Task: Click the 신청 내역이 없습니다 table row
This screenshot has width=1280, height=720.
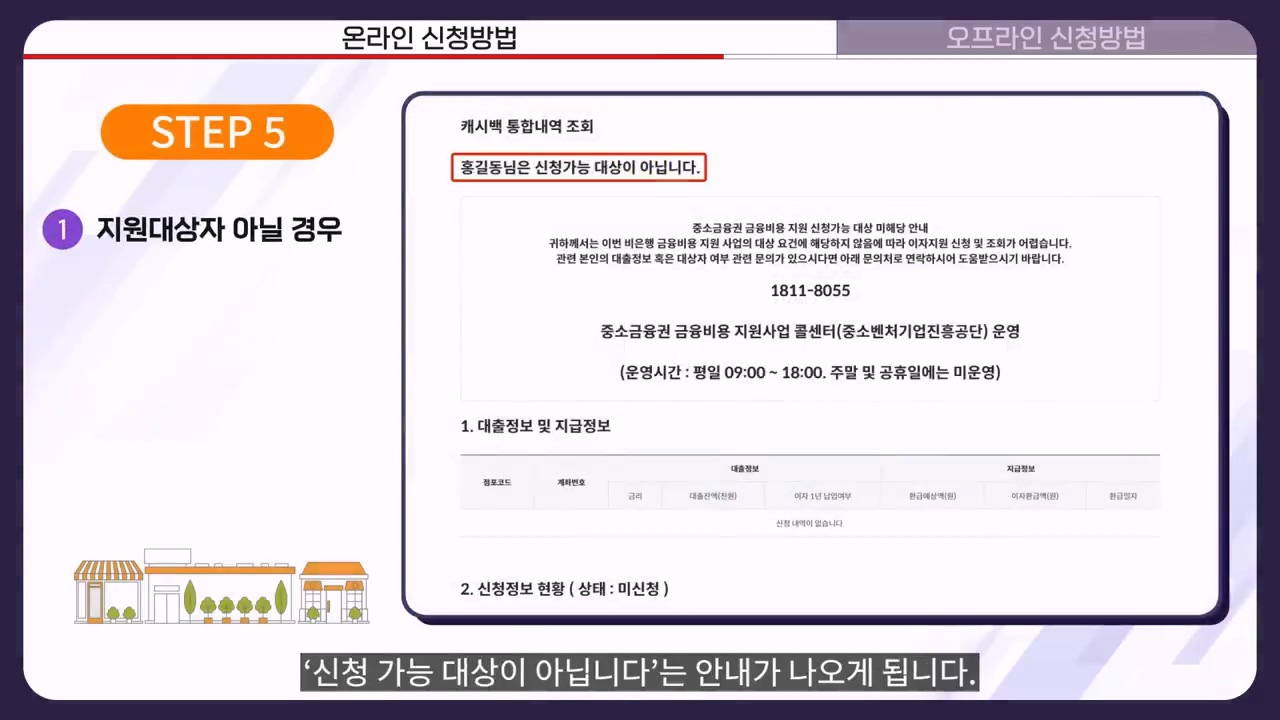Action: [x=810, y=522]
